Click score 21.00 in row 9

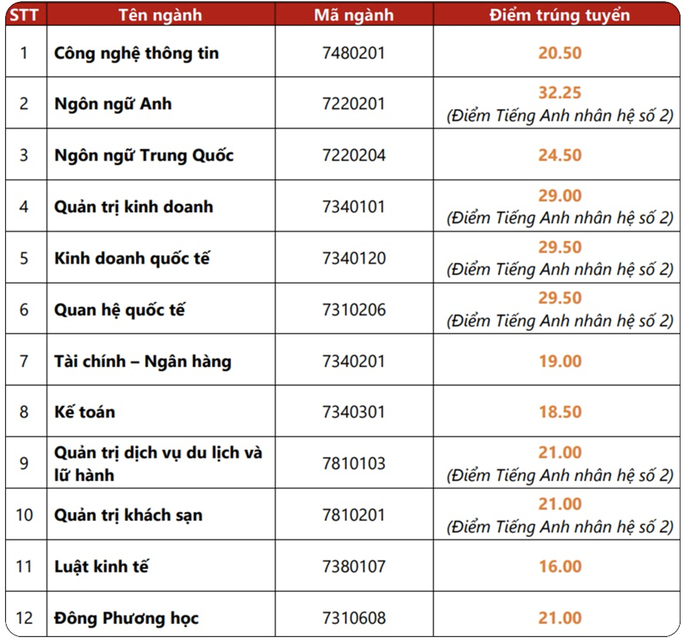[560, 452]
